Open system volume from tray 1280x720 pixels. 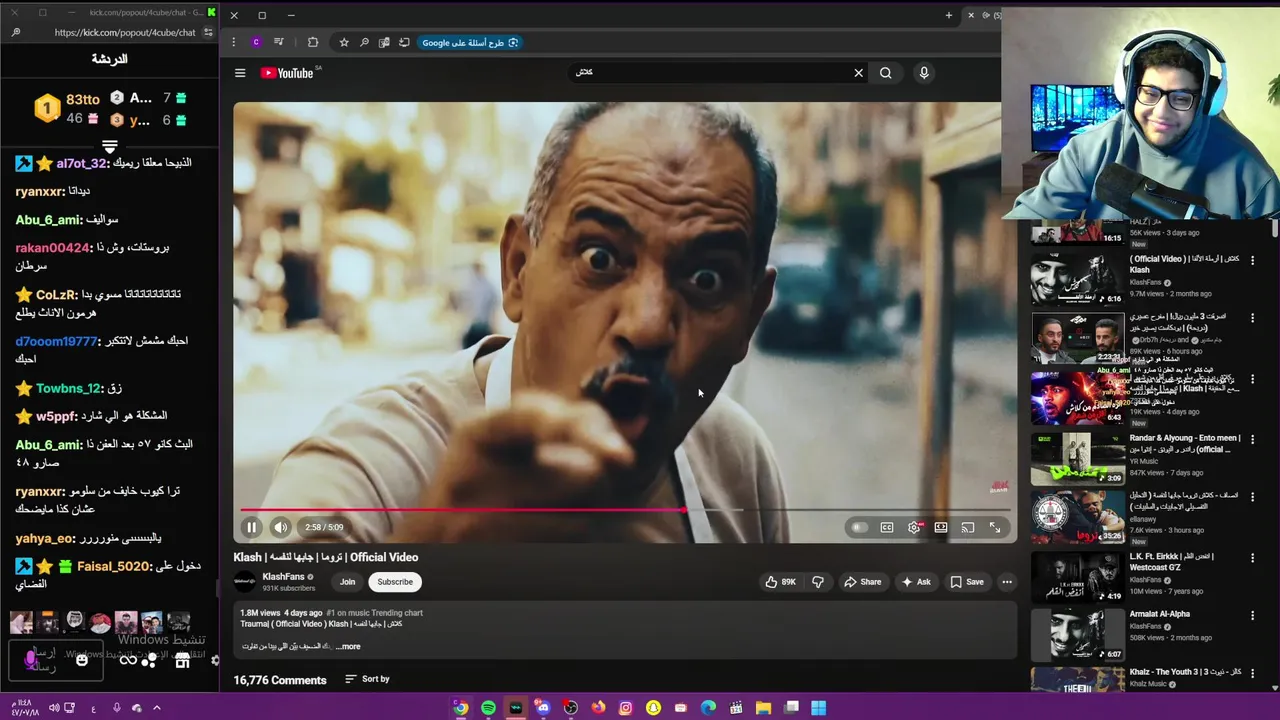tap(54, 708)
